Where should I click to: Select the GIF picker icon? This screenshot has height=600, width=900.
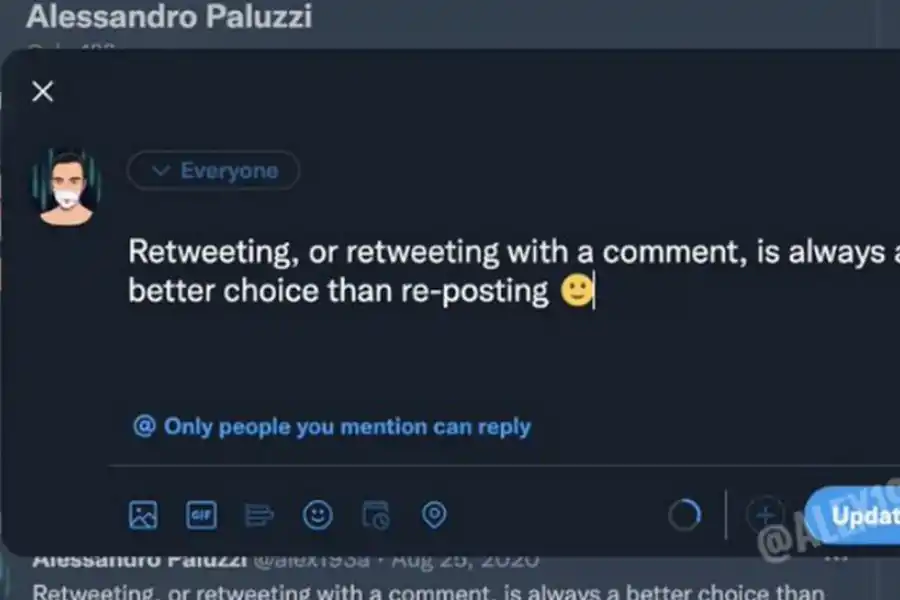[201, 515]
